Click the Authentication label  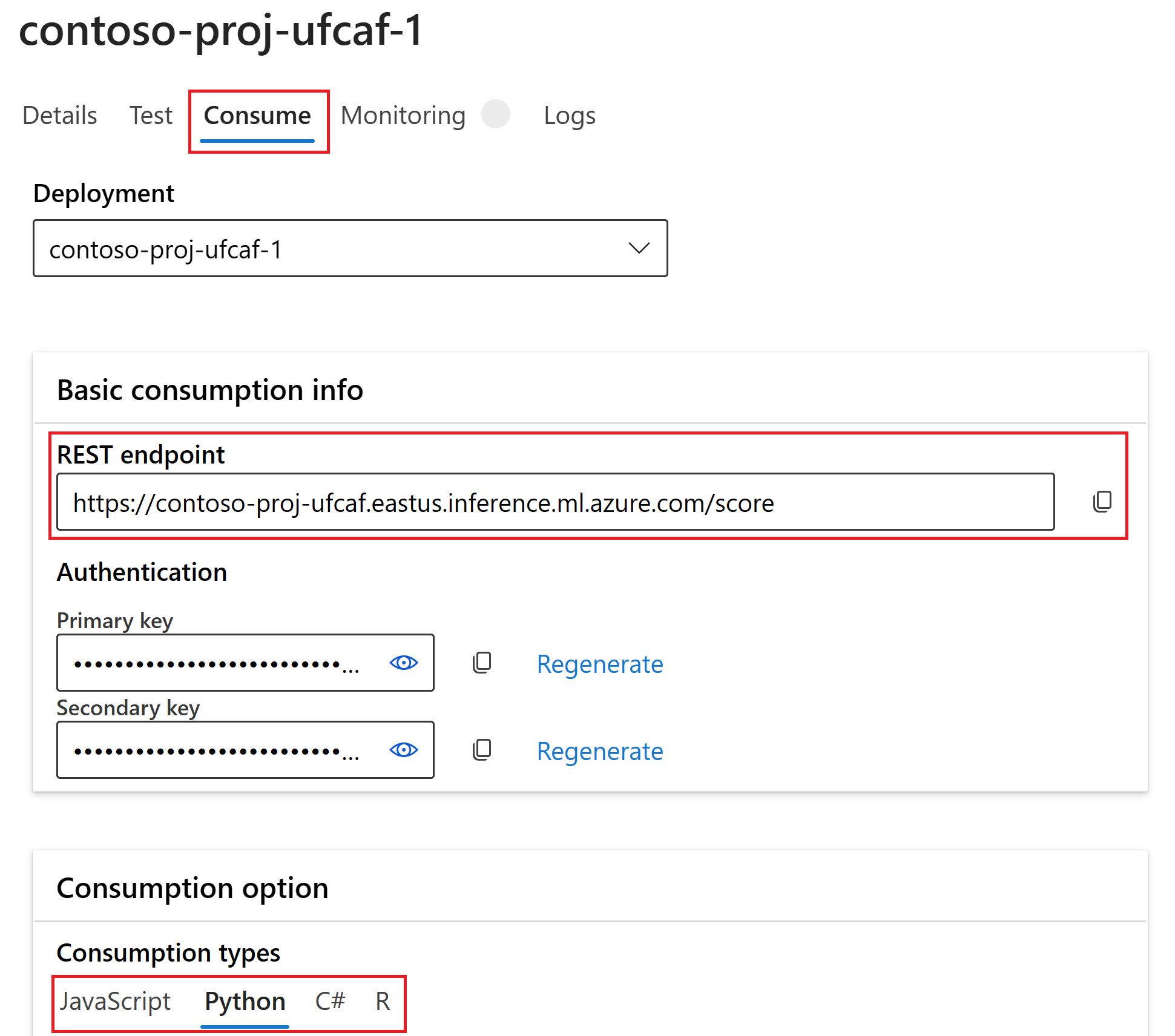pyautogui.click(x=142, y=572)
